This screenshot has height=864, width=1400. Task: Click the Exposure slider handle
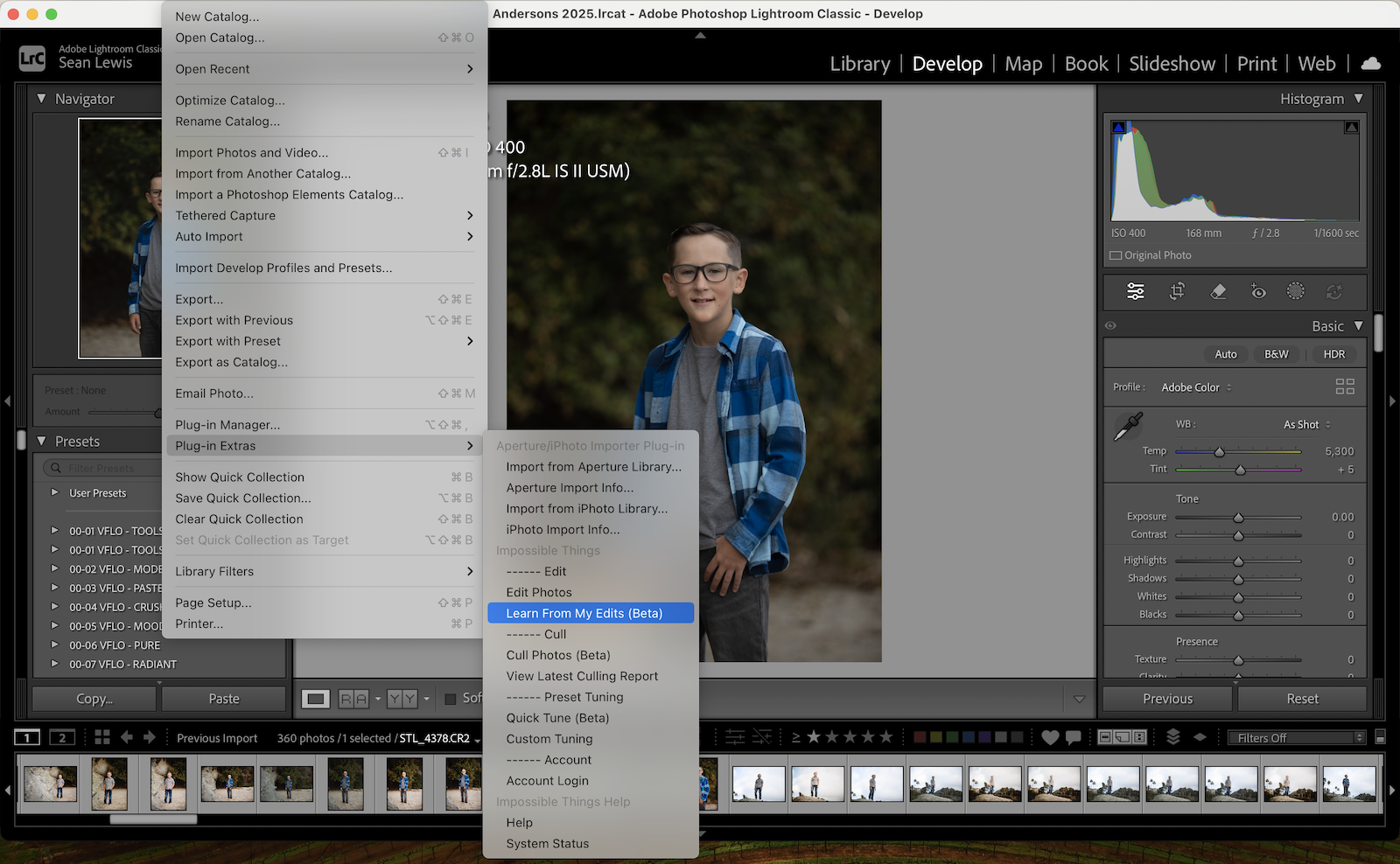(x=1238, y=518)
